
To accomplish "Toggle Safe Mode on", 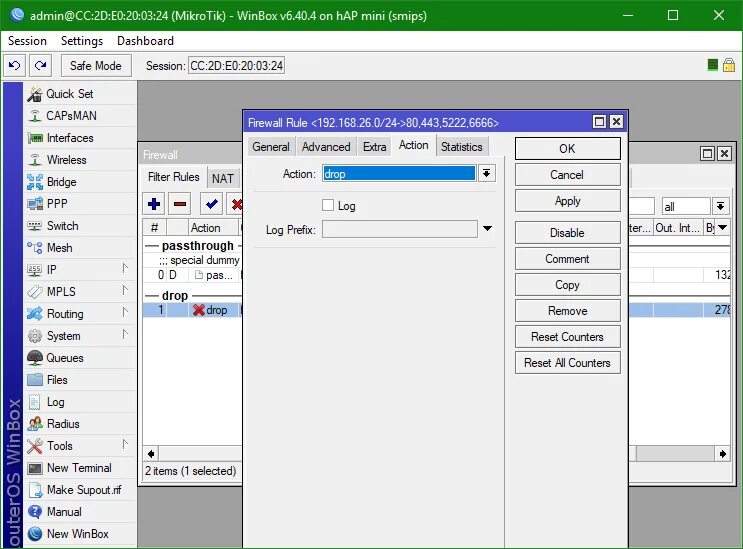I will (x=96, y=65).
